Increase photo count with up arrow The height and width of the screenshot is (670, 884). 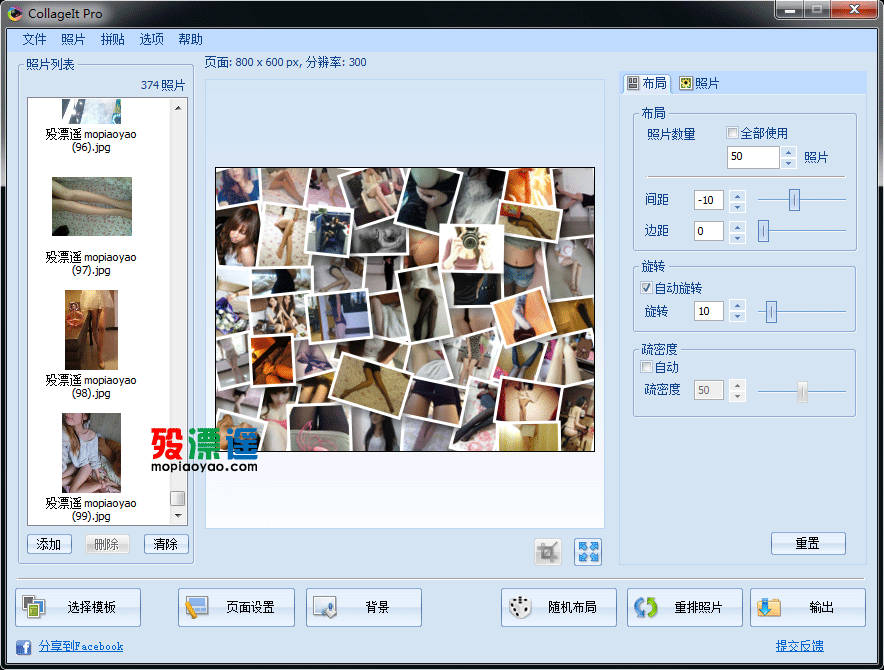point(789,151)
